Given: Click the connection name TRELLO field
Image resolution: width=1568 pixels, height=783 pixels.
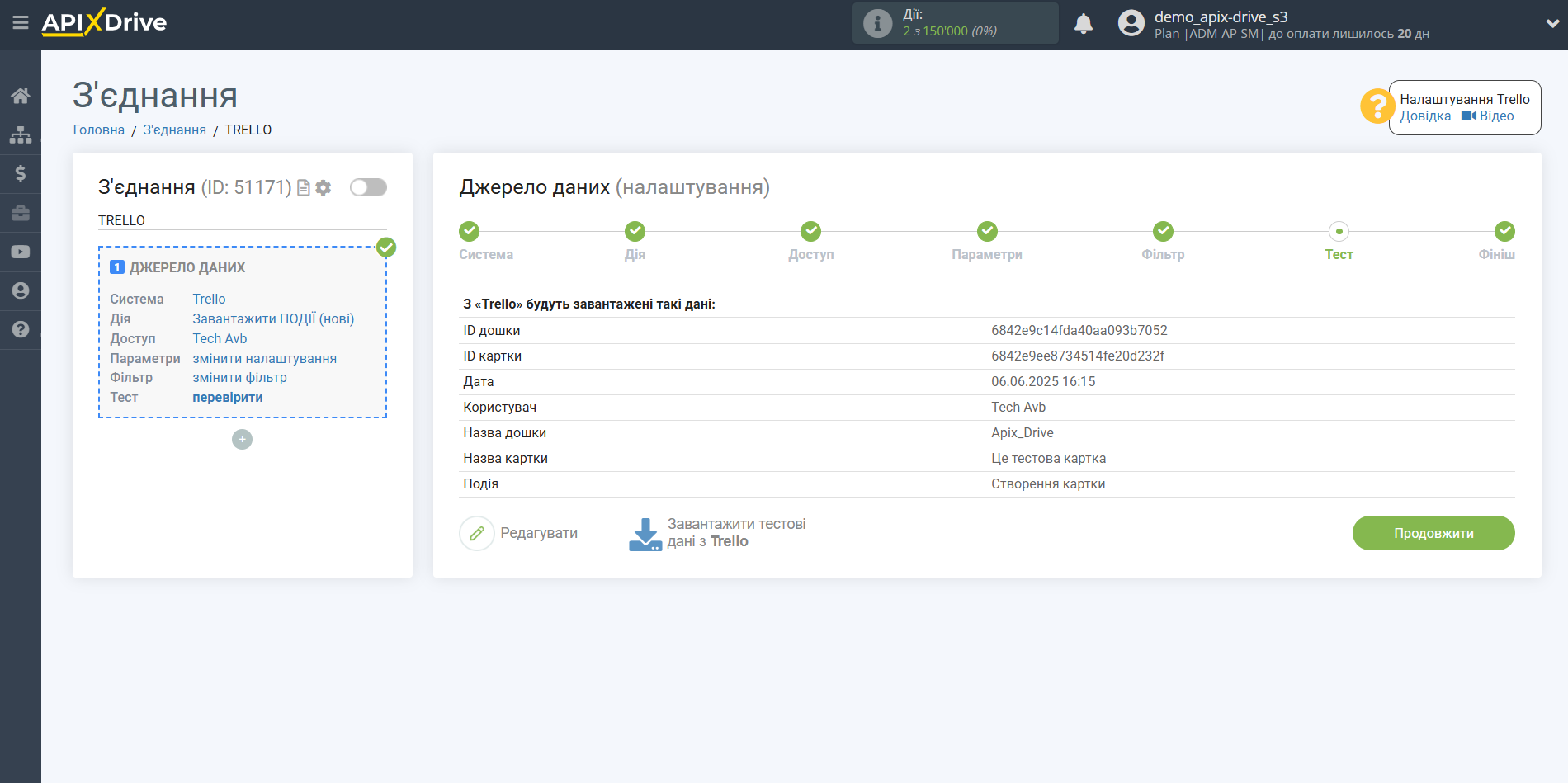Looking at the screenshot, I should click(242, 220).
